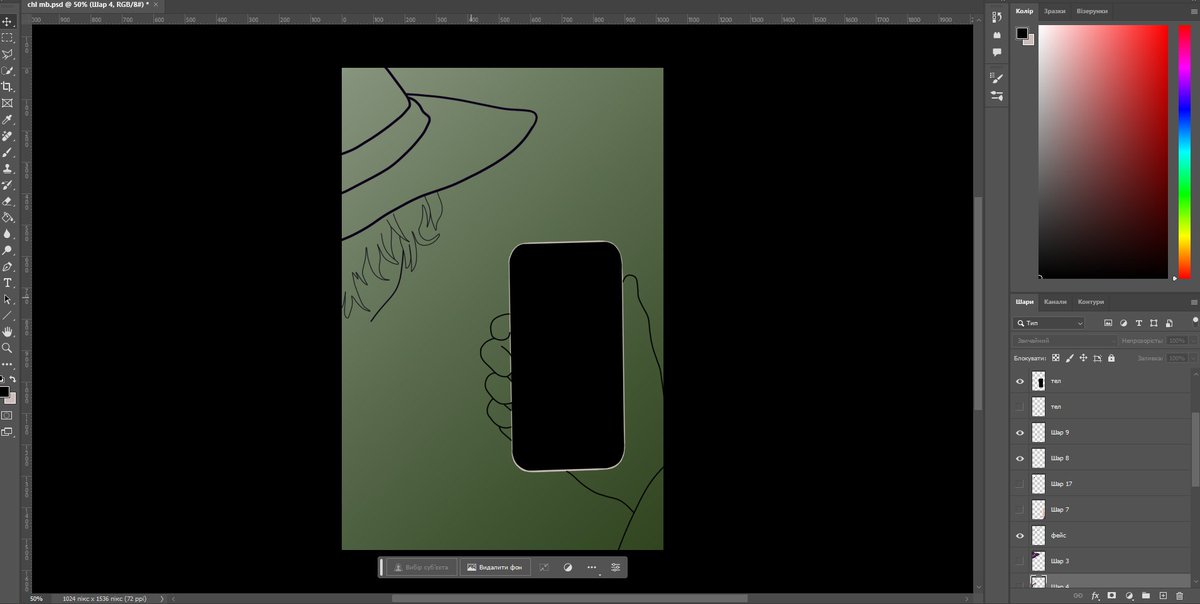Open the three-dots menu in contextual bar
Image resolution: width=1200 pixels, height=604 pixels.
tap(591, 567)
